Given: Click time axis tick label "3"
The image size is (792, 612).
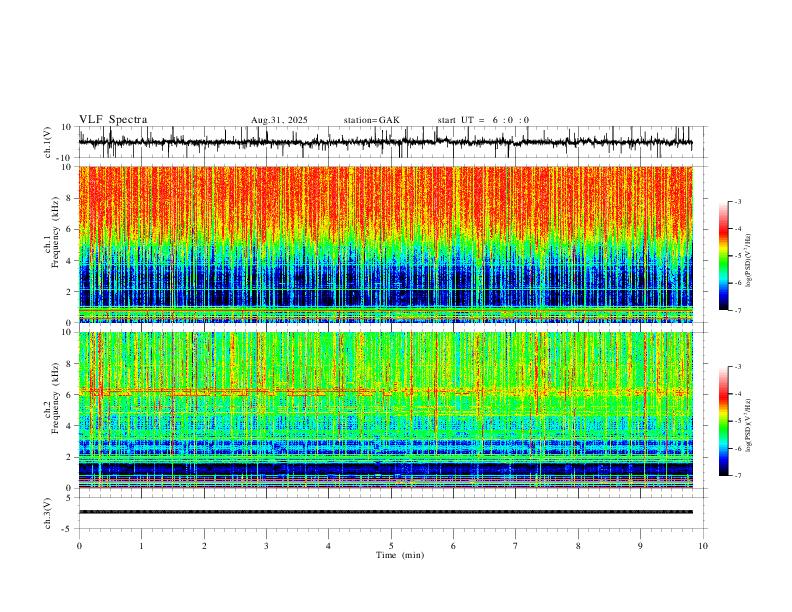Looking at the screenshot, I should coord(266,546).
